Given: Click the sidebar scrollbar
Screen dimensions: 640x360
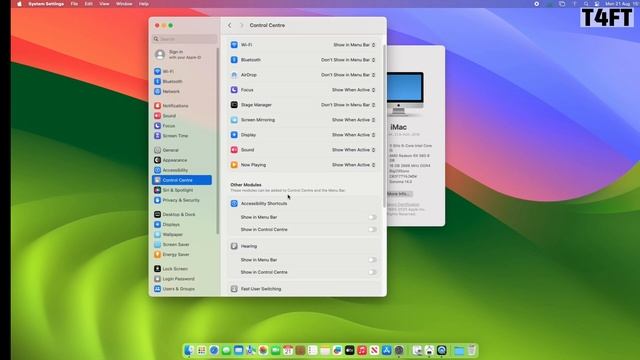Looking at the screenshot, I should coord(218,141).
